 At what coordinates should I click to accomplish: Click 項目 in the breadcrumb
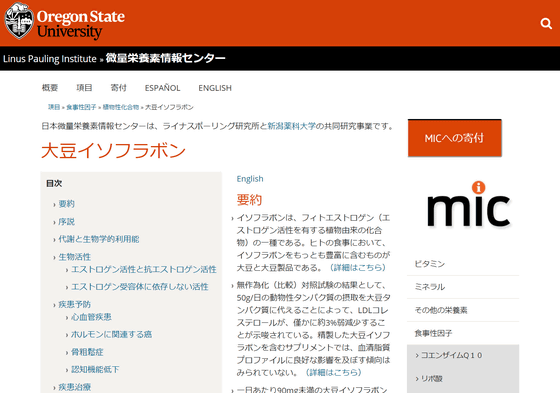(x=54, y=107)
